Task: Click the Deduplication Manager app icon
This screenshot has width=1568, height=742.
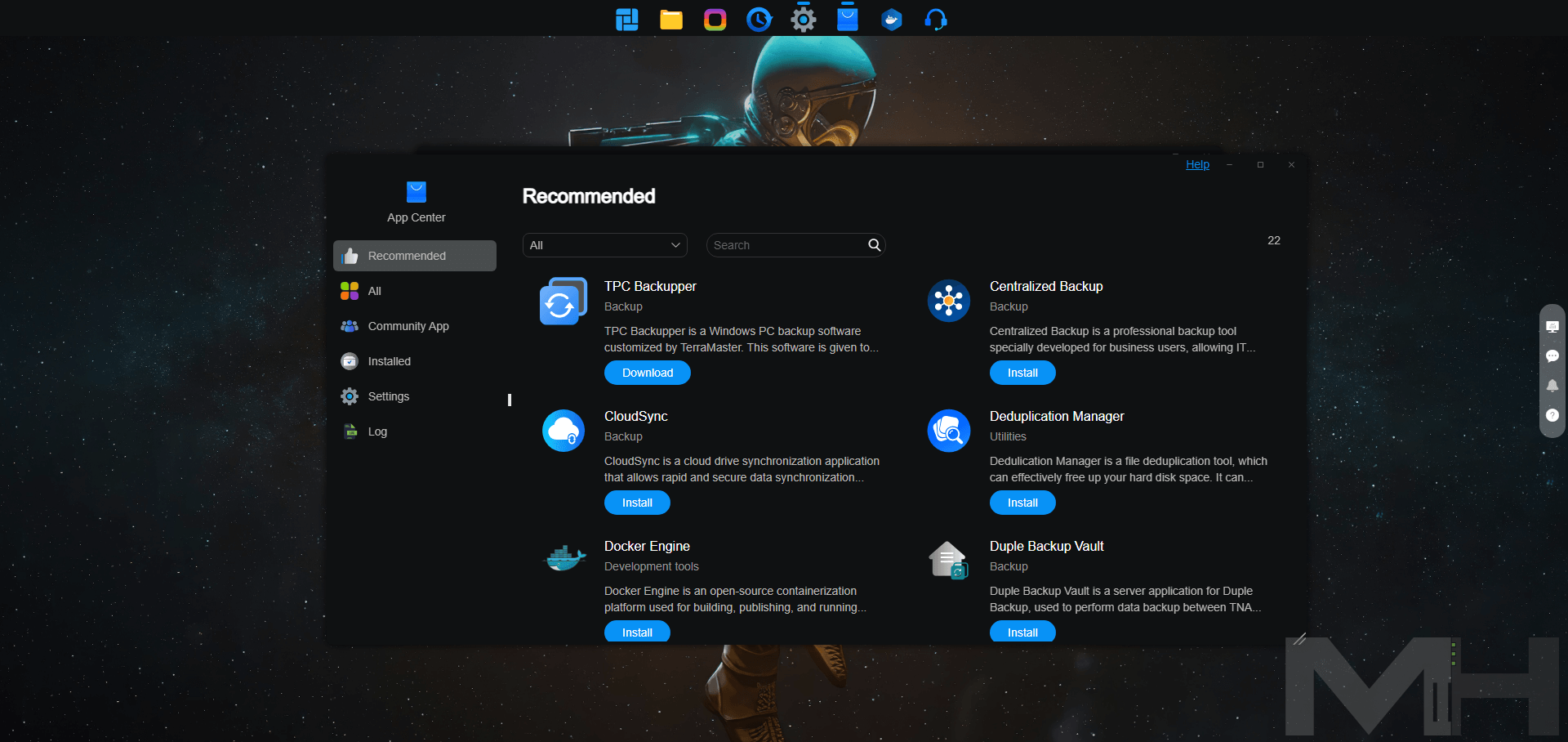Action: pos(949,431)
